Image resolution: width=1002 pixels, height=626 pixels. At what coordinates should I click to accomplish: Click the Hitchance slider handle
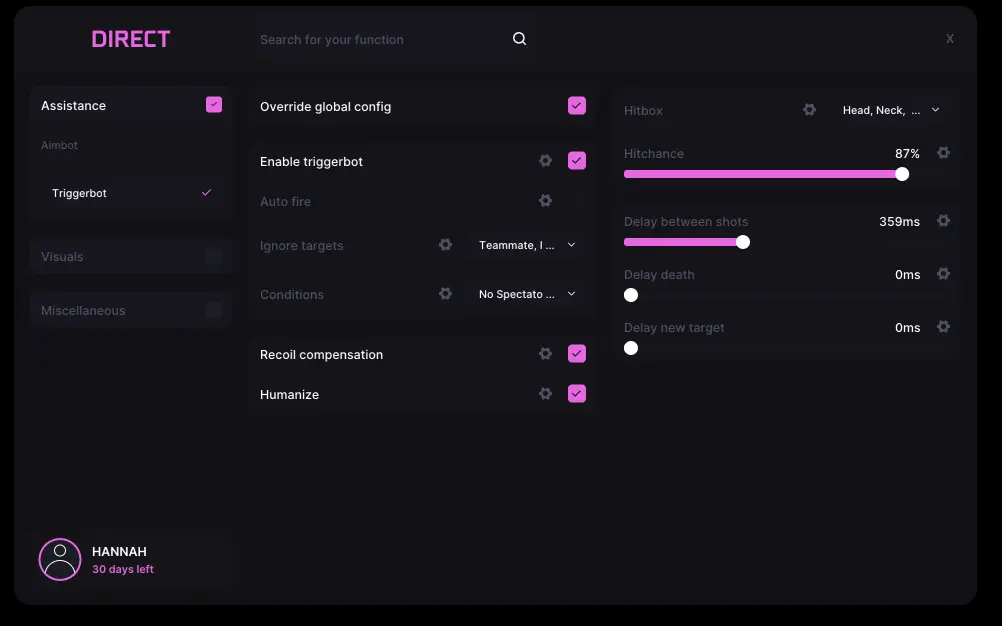(x=902, y=174)
